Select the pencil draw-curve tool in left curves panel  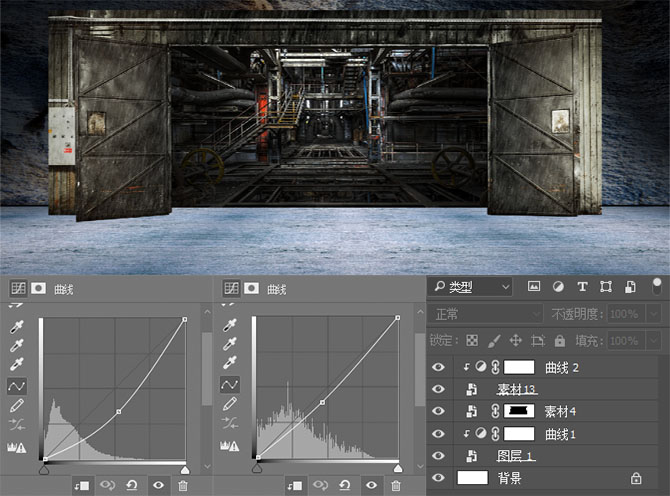(17, 406)
